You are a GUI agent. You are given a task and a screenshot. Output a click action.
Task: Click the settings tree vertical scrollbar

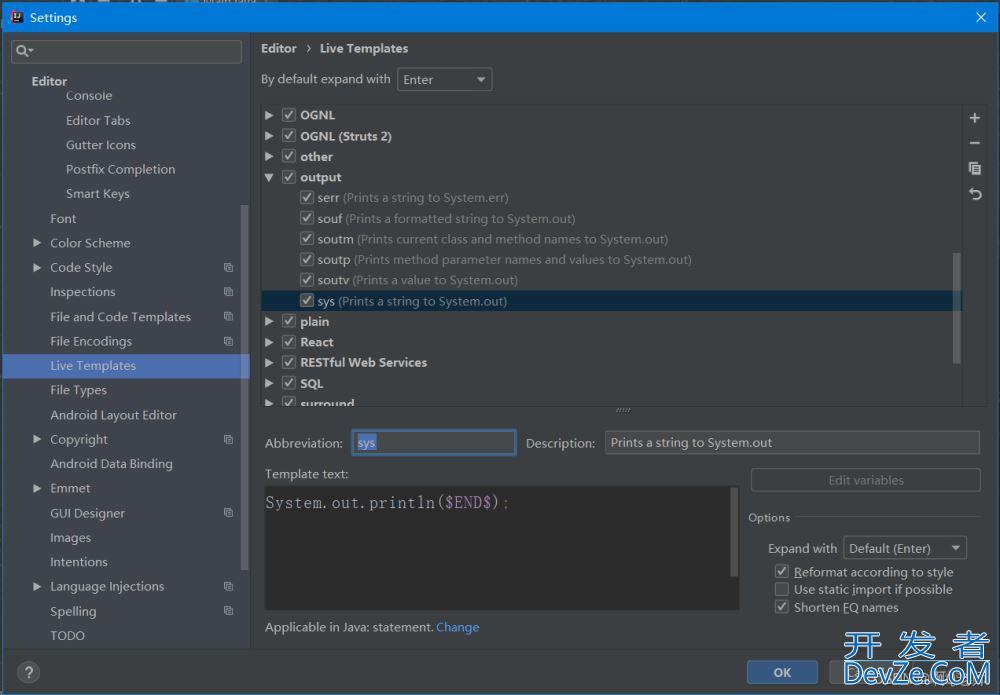click(244, 388)
